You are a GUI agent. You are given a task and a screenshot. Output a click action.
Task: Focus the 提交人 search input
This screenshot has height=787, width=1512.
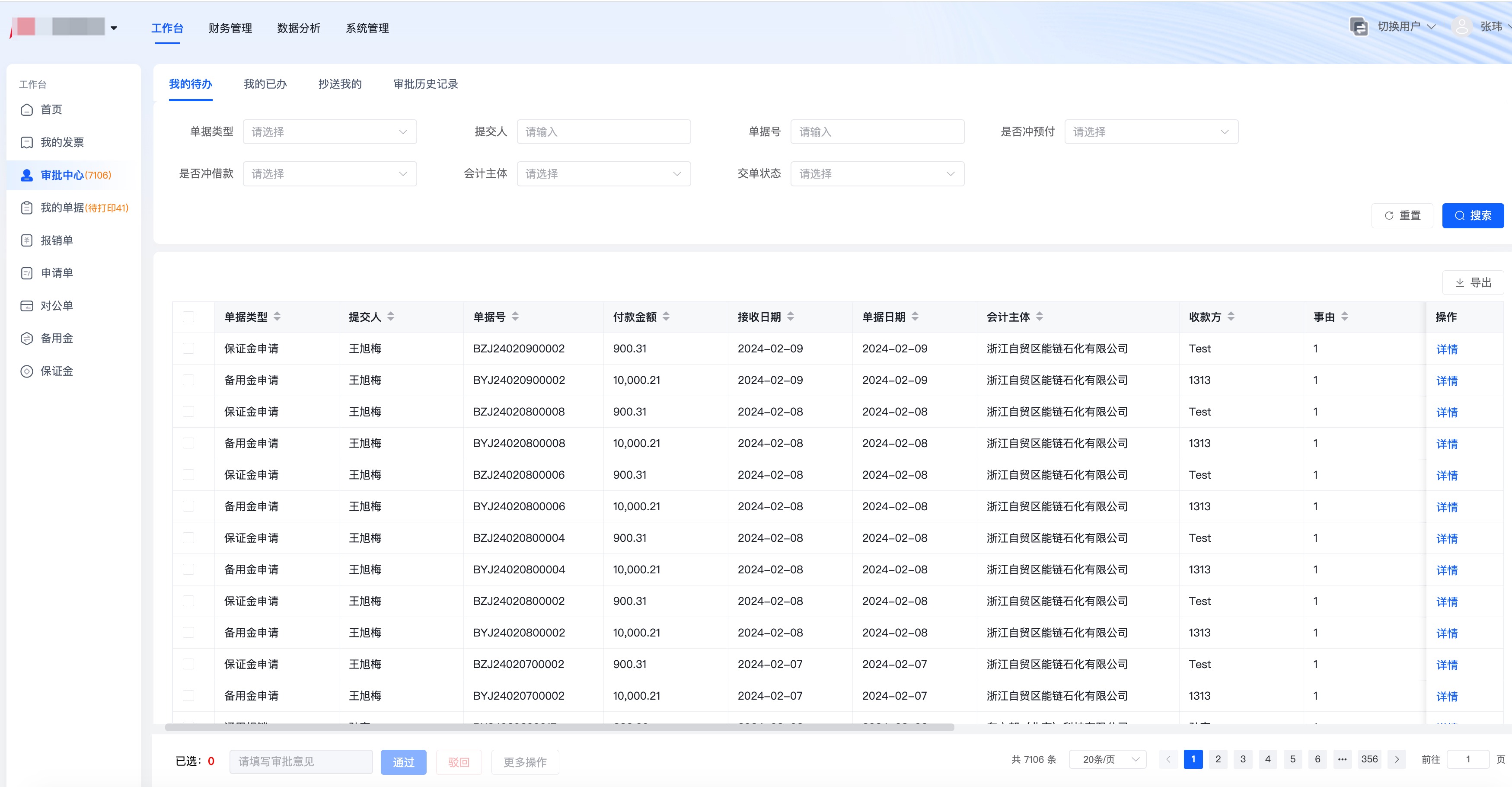[603, 132]
